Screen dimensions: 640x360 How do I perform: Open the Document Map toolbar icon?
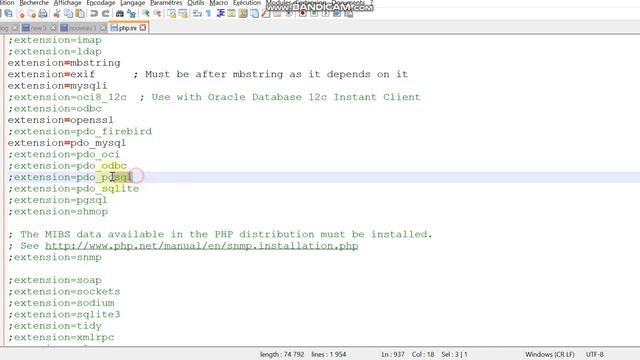click(243, 13)
